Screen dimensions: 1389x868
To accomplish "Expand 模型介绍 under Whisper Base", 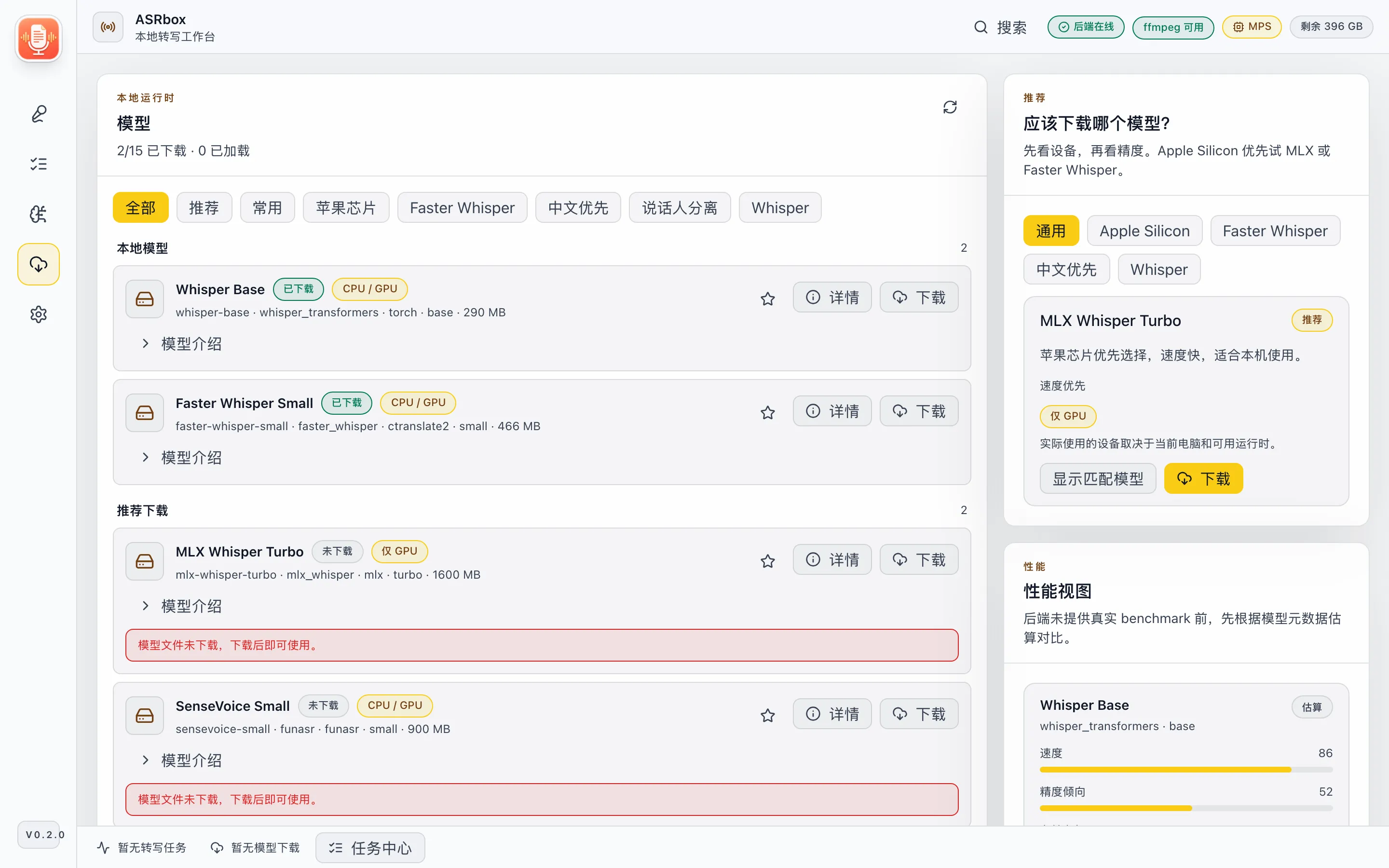I will [181, 344].
